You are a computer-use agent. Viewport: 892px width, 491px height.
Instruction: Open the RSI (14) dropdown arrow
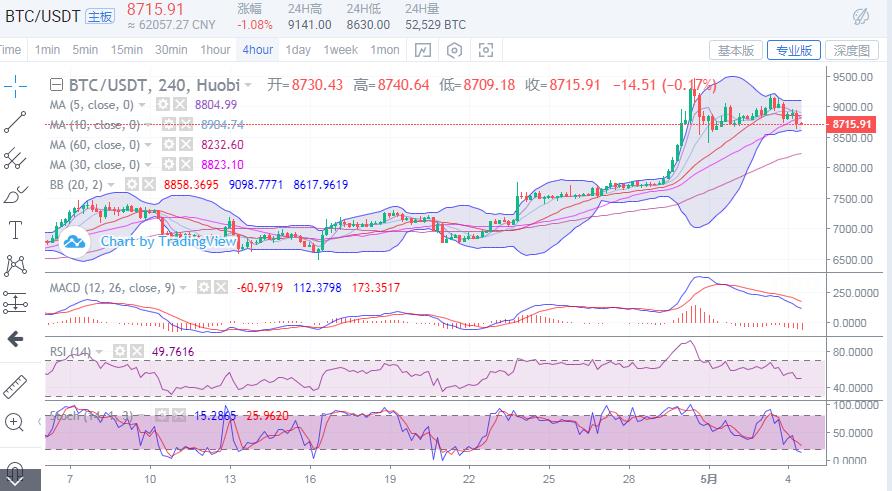coord(102,352)
